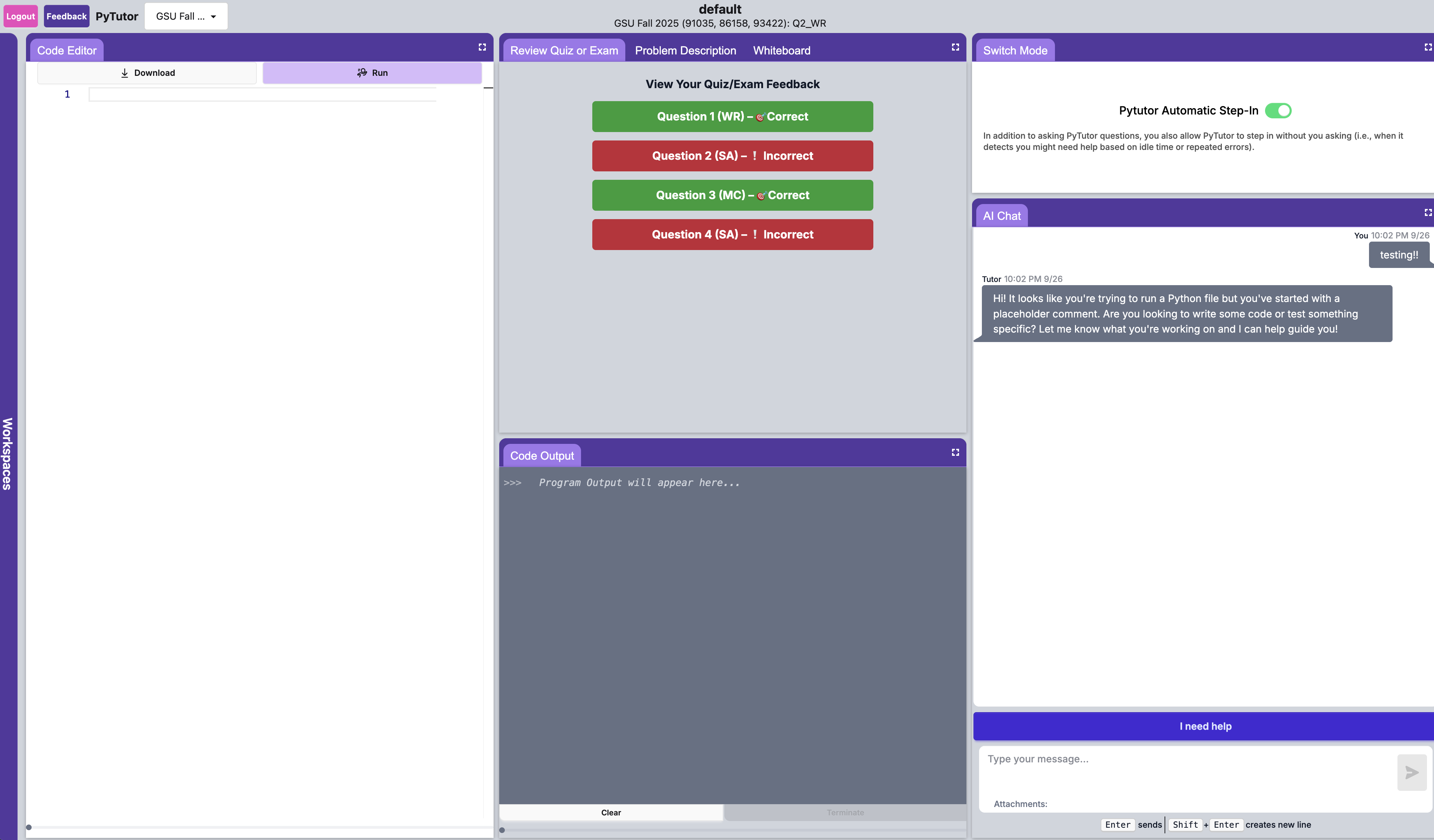1434x840 pixels.
Task: Open Question 1 (WR) Correct feedback
Action: coord(732,117)
